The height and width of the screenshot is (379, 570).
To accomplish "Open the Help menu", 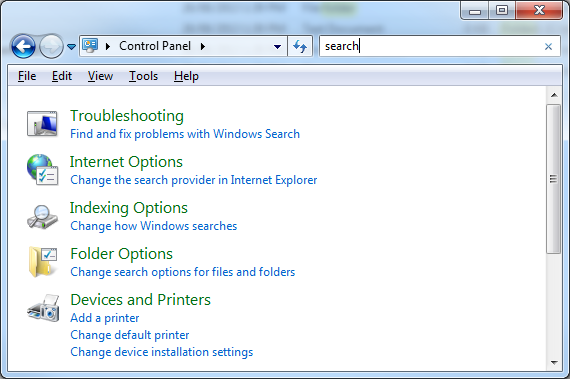I will point(186,76).
